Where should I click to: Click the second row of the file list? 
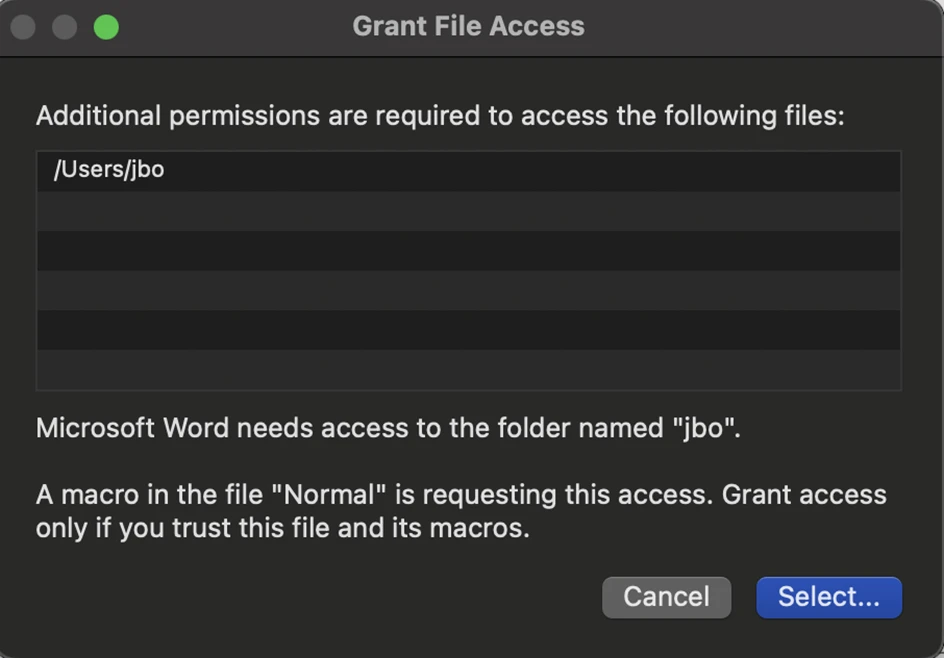468,211
